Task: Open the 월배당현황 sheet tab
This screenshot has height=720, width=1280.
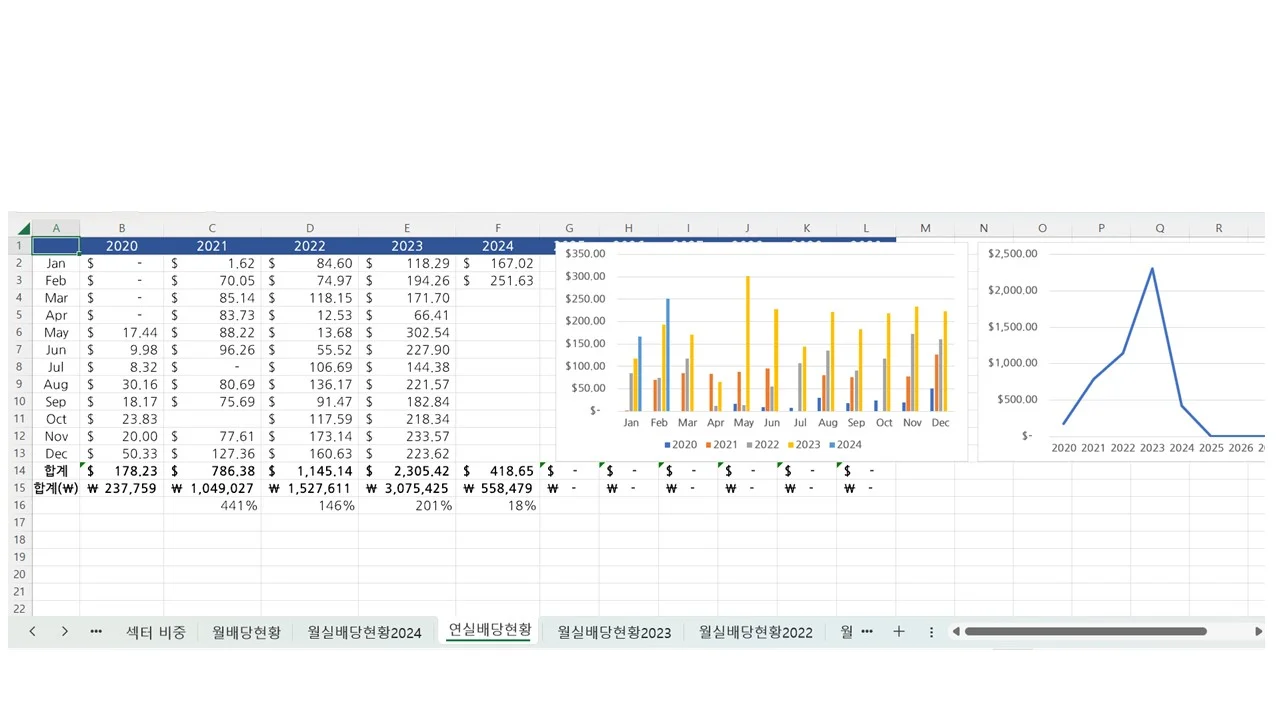Action: coord(246,632)
